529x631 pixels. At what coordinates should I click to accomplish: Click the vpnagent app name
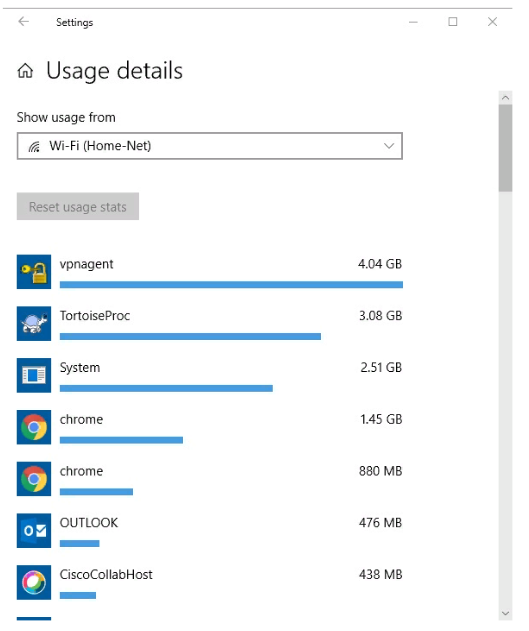pos(86,265)
